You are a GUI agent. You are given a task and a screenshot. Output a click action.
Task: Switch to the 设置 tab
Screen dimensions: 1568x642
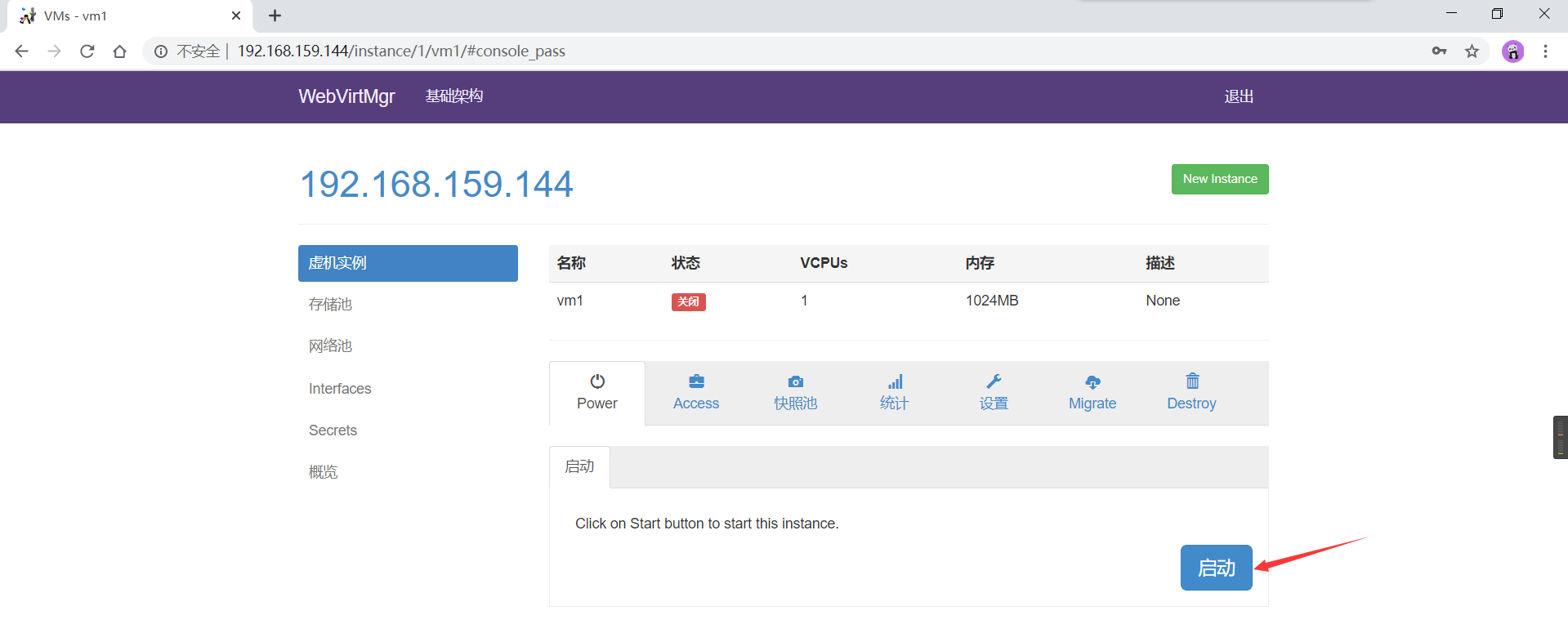point(994,393)
